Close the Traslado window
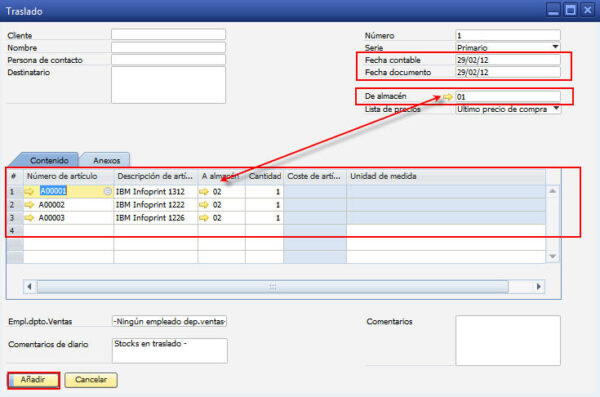Viewport: 600px width, 397px height. pos(588,10)
